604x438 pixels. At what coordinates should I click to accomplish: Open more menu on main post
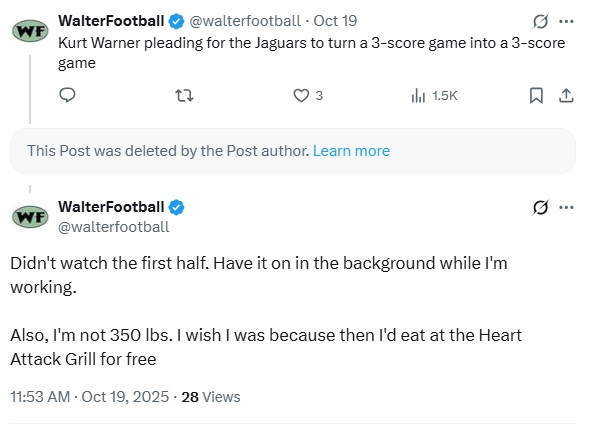click(567, 208)
